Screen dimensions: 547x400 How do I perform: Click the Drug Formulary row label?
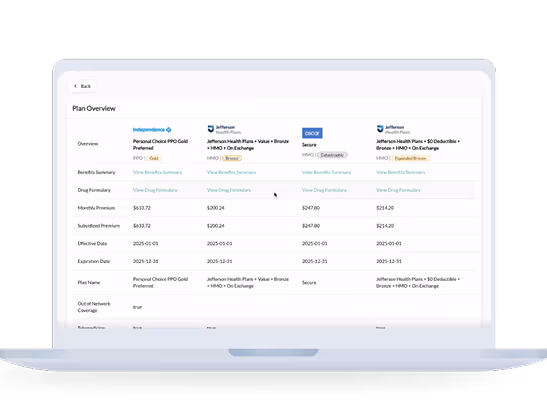94,190
